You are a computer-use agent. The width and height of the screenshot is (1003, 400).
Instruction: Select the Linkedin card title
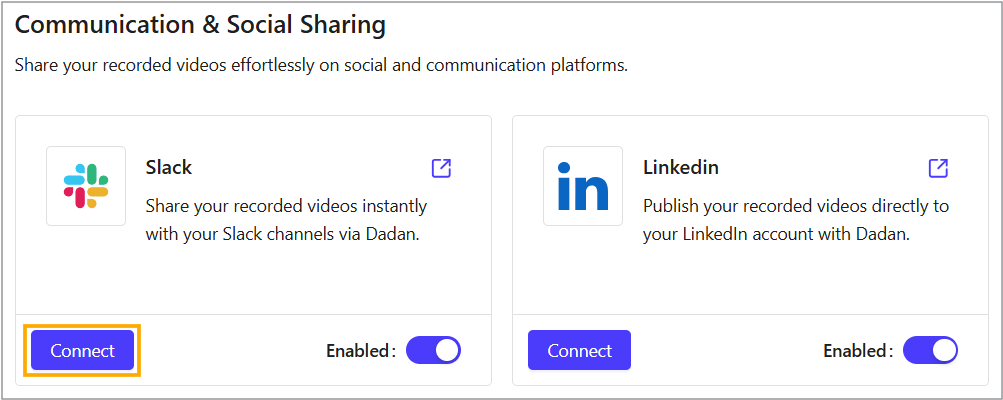tap(681, 166)
